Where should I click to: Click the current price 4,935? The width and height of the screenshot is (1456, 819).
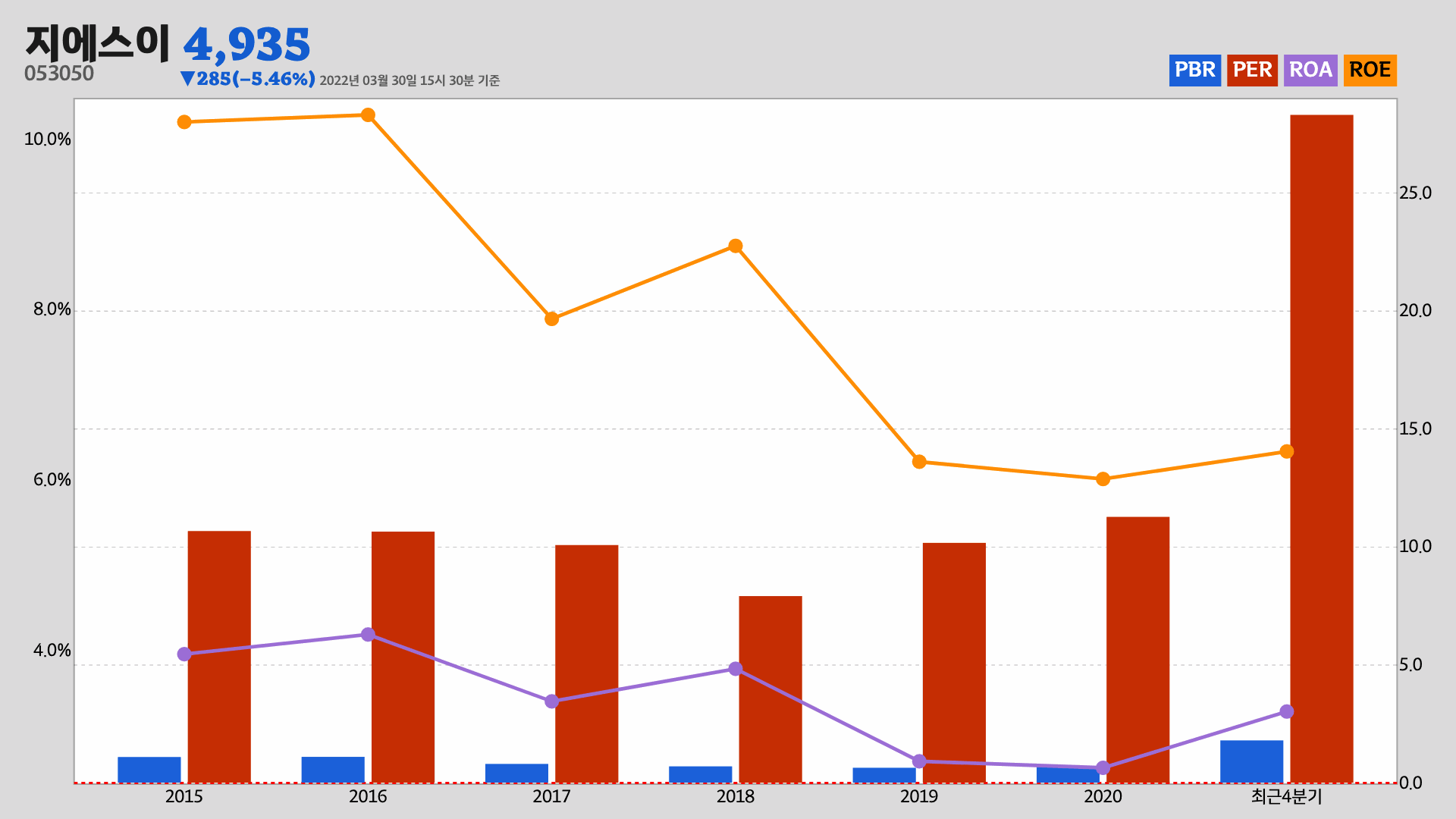(x=246, y=45)
